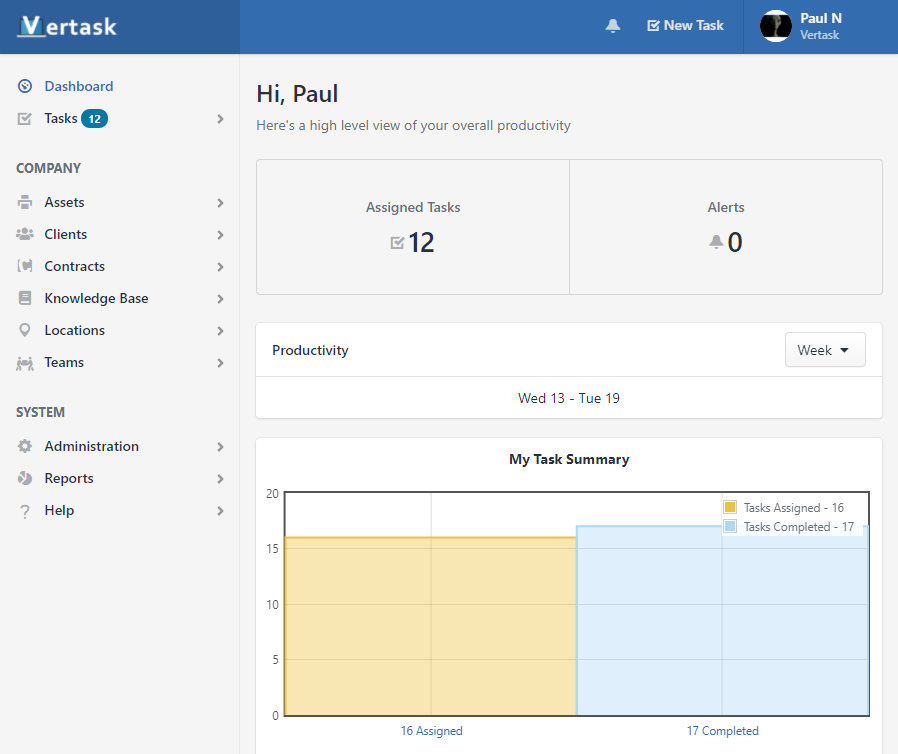Open the Help menu item
The width and height of the screenshot is (898, 754).
tap(59, 510)
